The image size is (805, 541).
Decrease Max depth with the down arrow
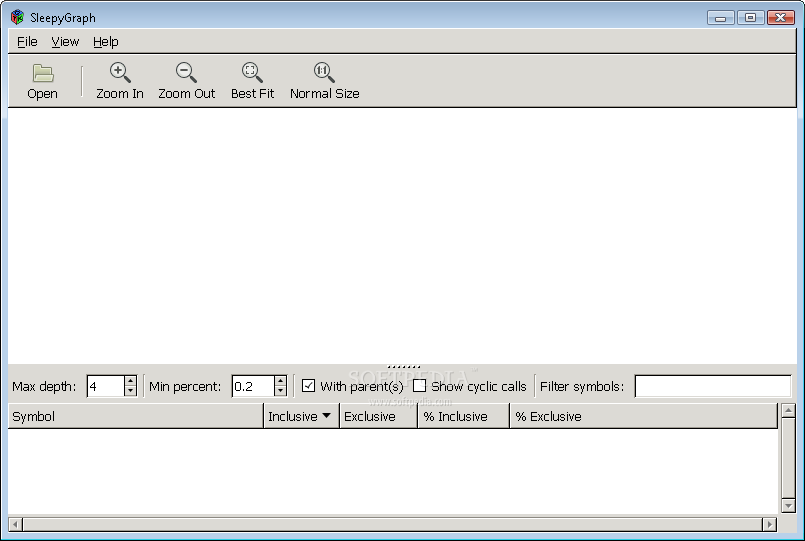point(130,391)
